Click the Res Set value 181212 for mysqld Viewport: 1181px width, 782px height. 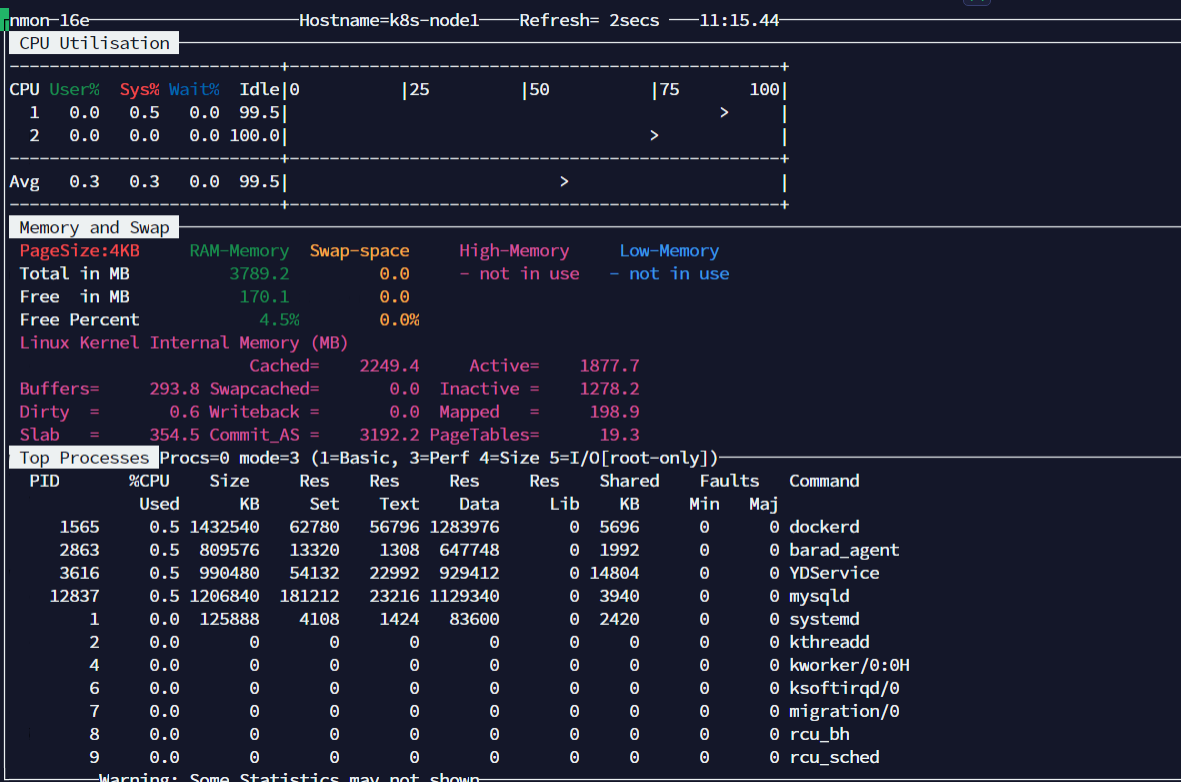tap(310, 596)
